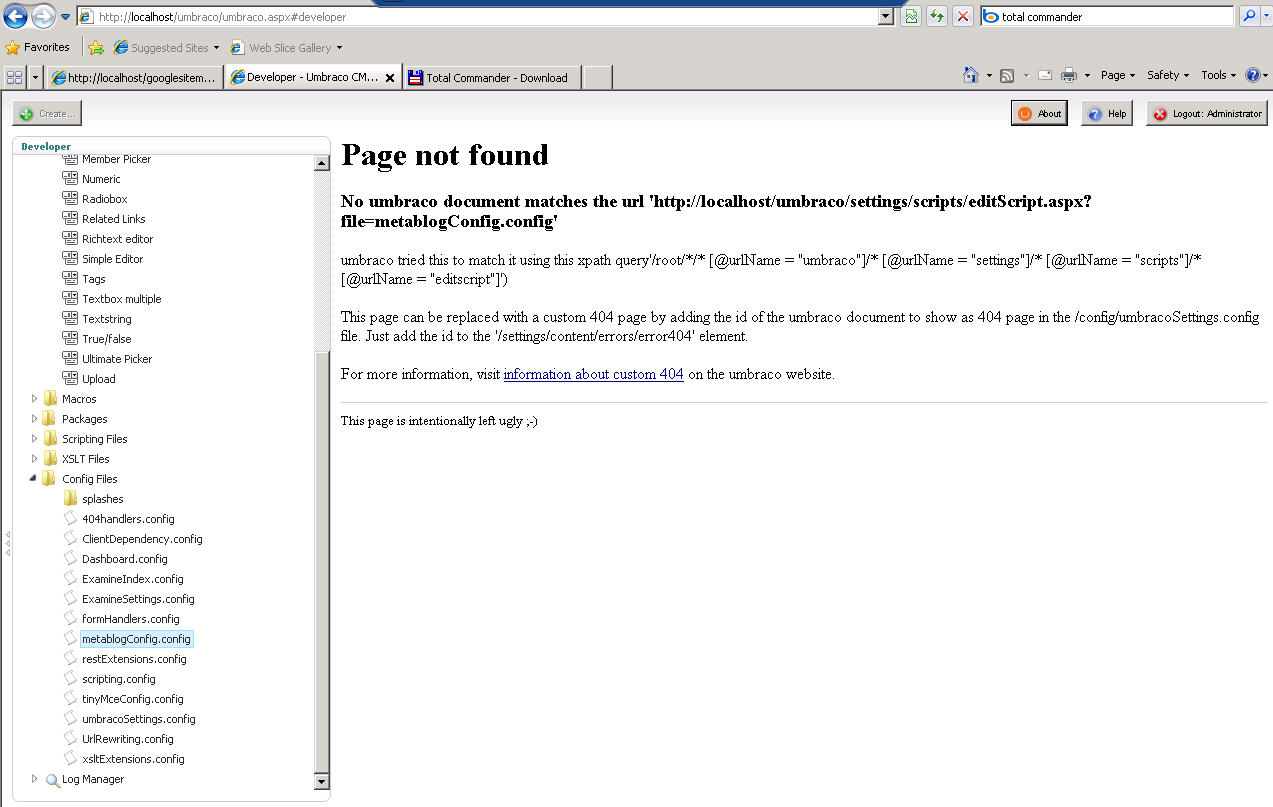Image resolution: width=1273 pixels, height=807 pixels.
Task: Select Ultimate Picker data type
Action: pos(117,359)
